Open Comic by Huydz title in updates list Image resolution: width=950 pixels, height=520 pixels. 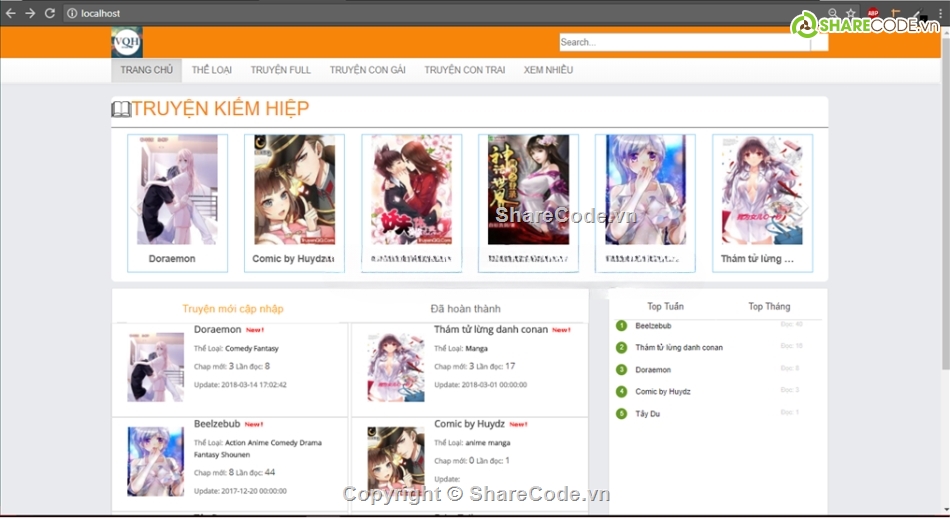[x=470, y=424]
